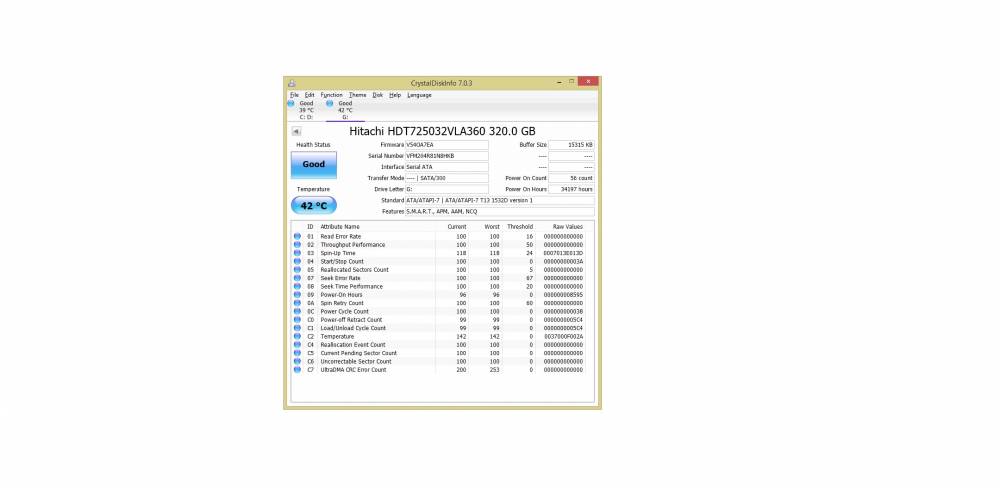The width and height of the screenshot is (1000, 488).
Task: Click status icon for UltraDMA CRC Error Count
Action: (297, 369)
